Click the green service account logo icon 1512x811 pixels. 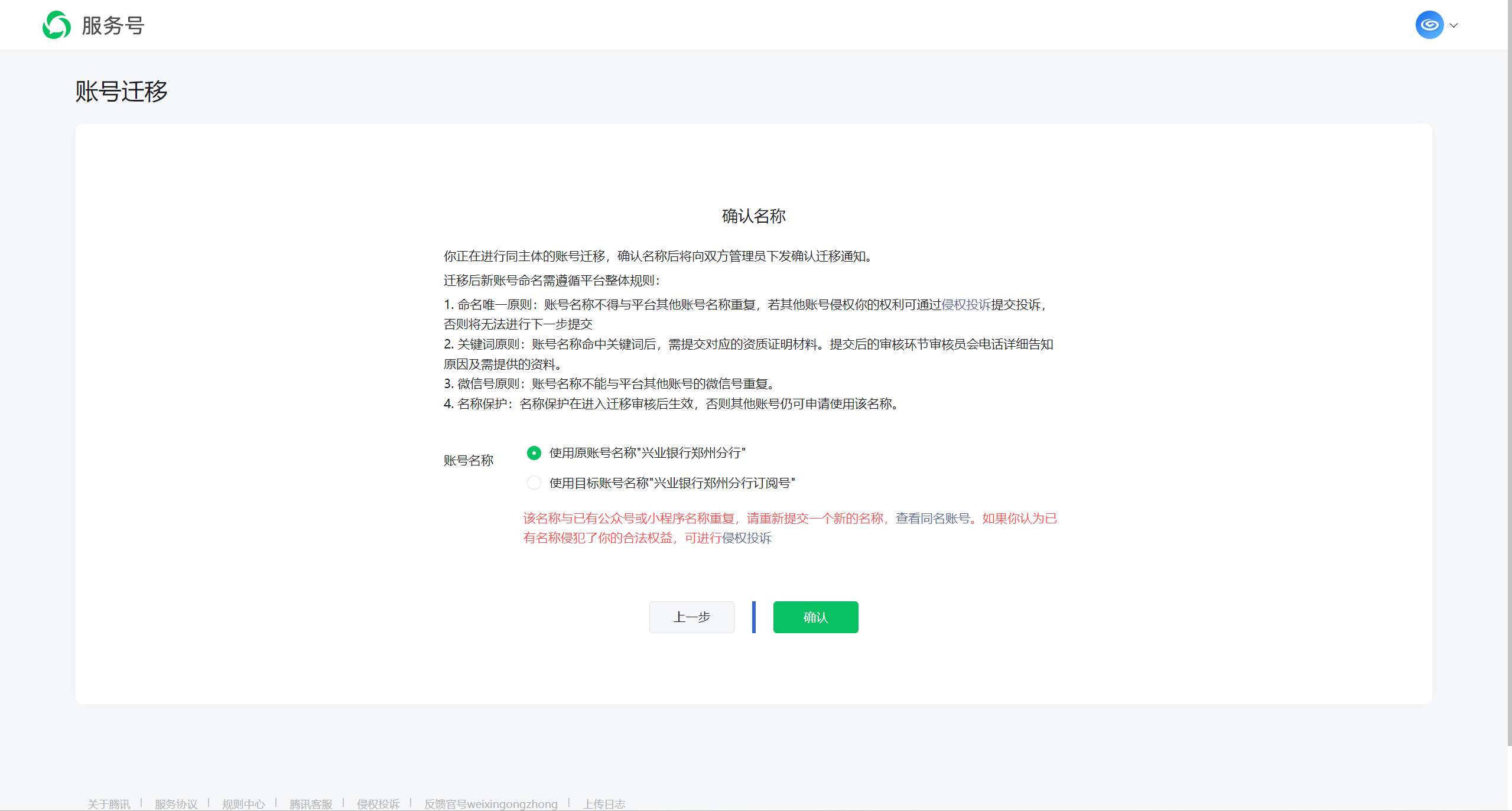(57, 25)
